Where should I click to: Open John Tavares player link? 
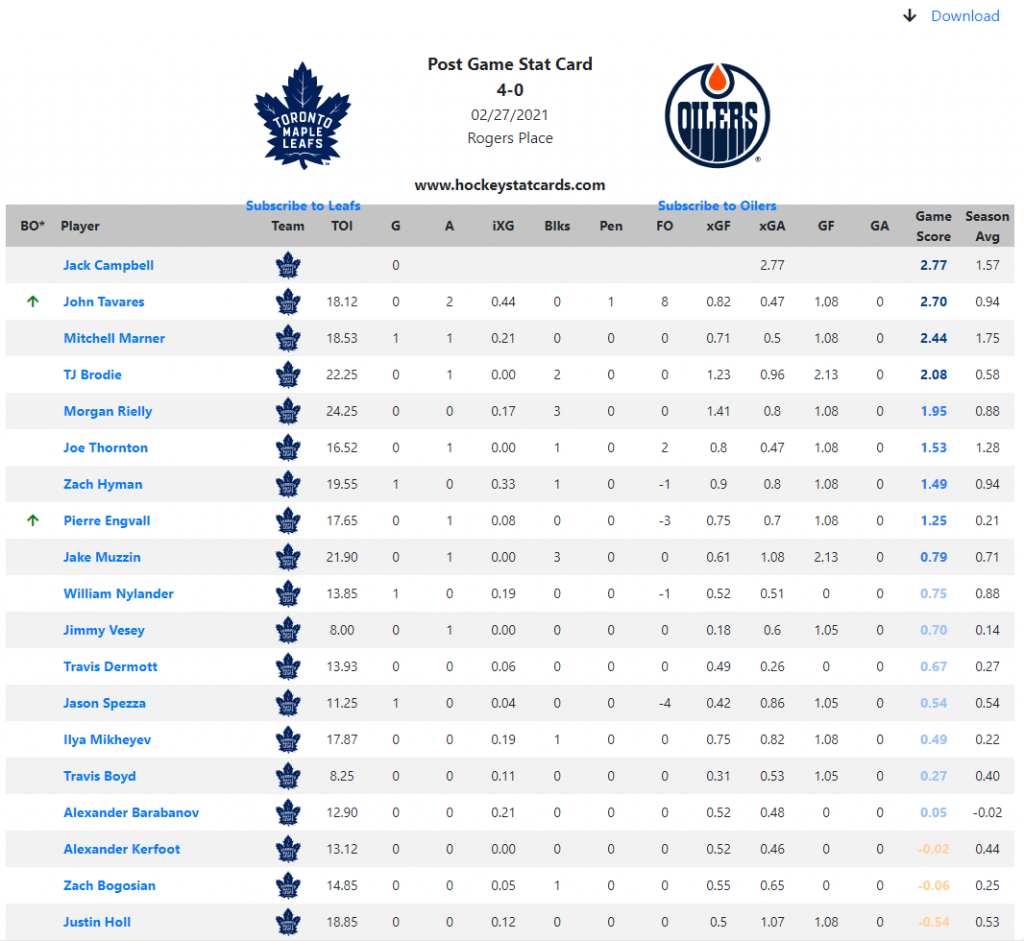(104, 302)
